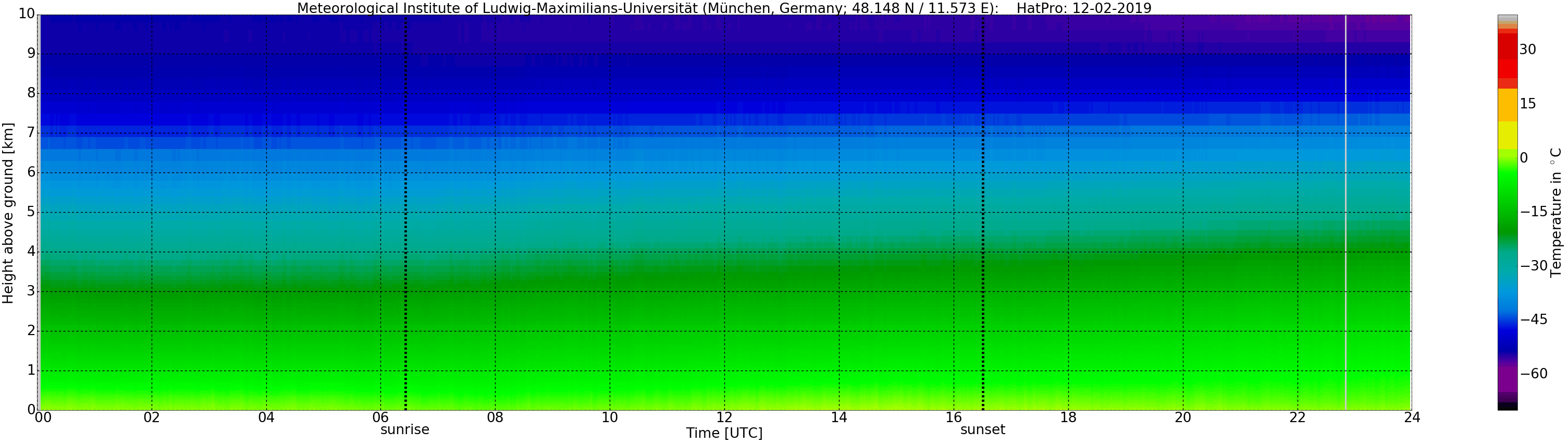1568x443 pixels.
Task: Click the red band of the temperature colorbar
Action: point(1507,56)
